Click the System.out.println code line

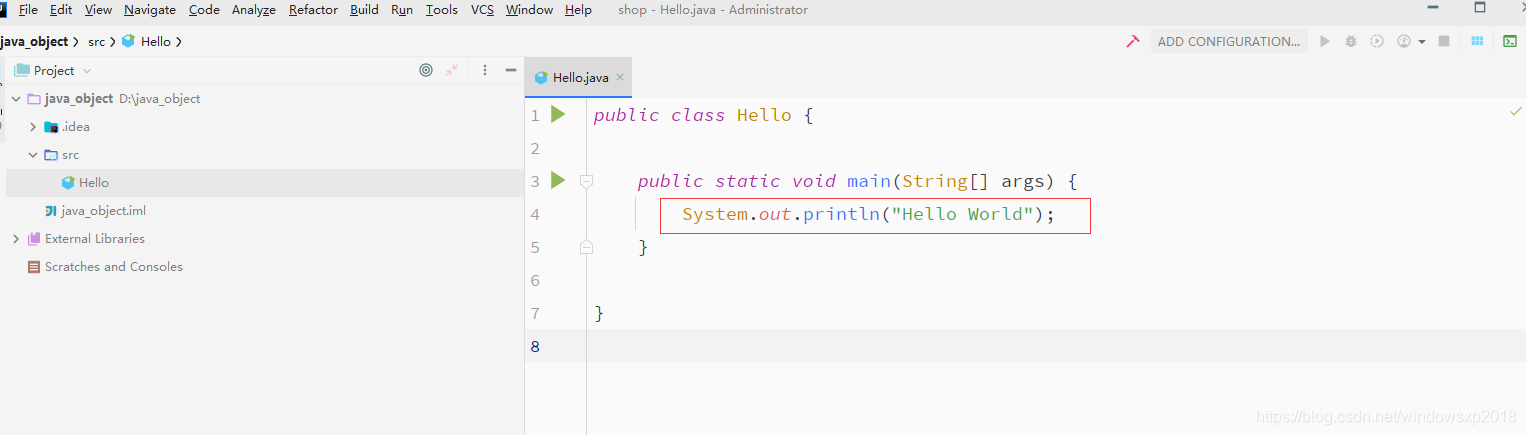tap(869, 214)
